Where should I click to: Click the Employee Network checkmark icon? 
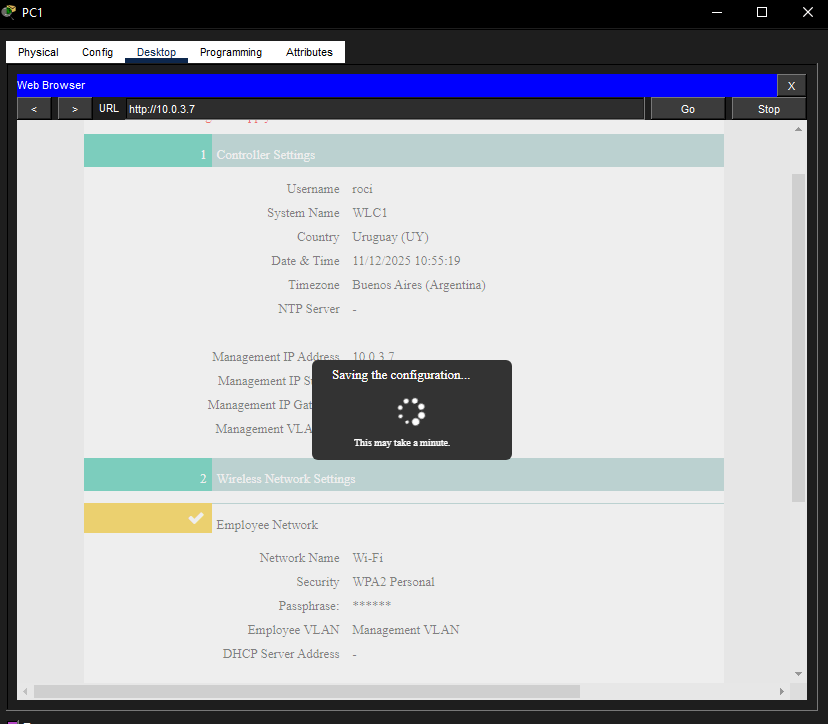pos(197,518)
